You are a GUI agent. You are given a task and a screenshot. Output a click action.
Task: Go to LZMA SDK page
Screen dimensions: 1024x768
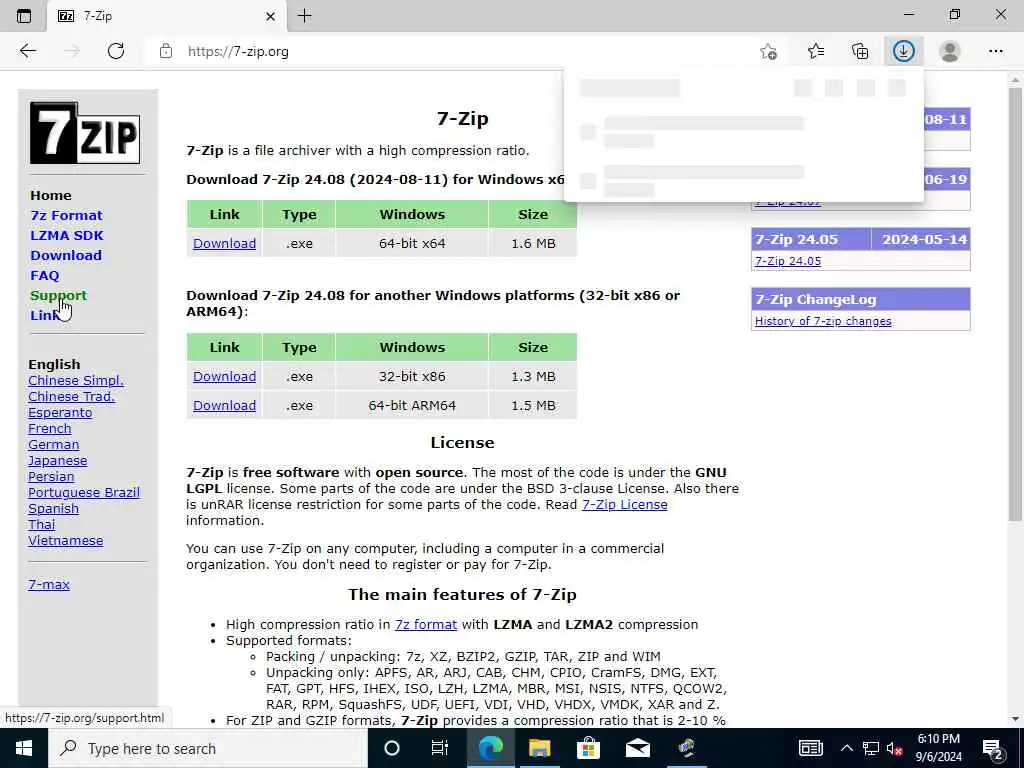click(67, 236)
